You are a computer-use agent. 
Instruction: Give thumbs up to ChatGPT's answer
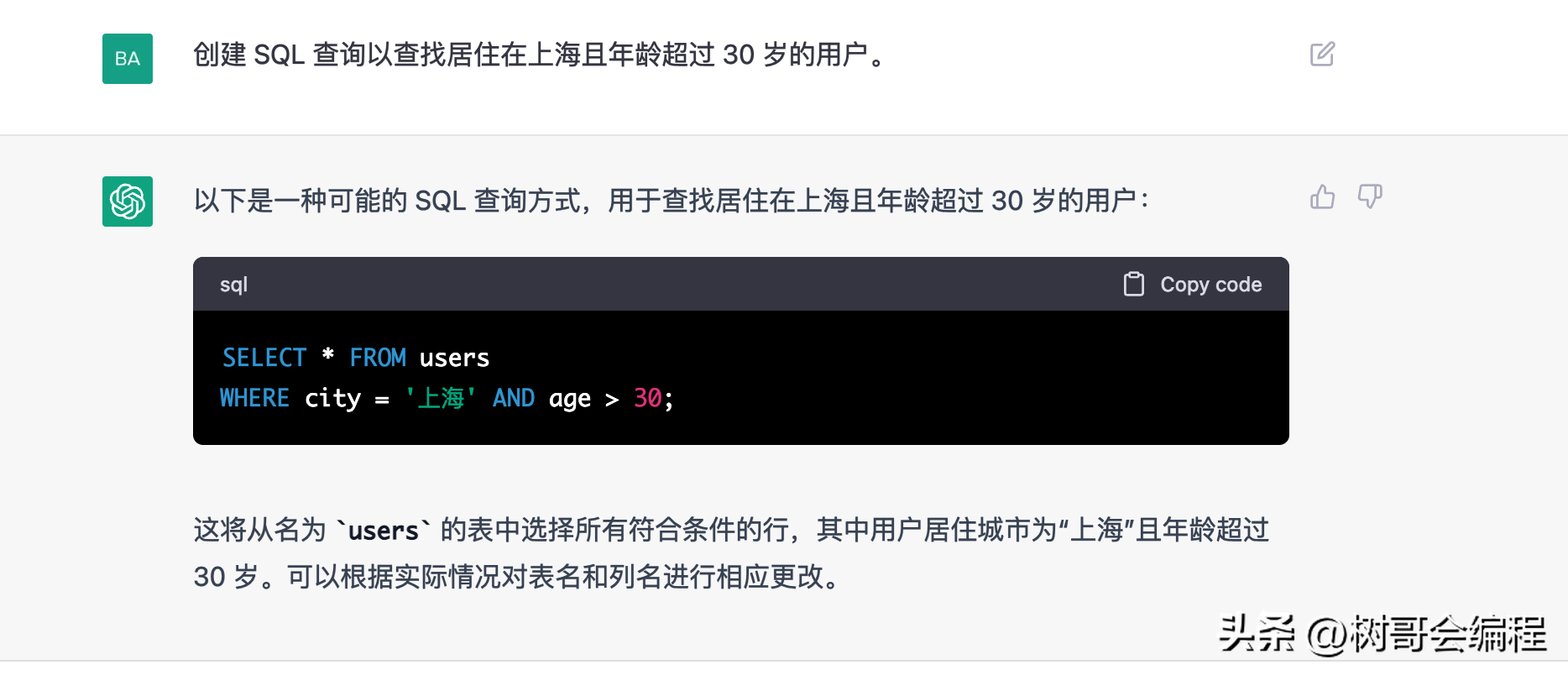click(1322, 197)
